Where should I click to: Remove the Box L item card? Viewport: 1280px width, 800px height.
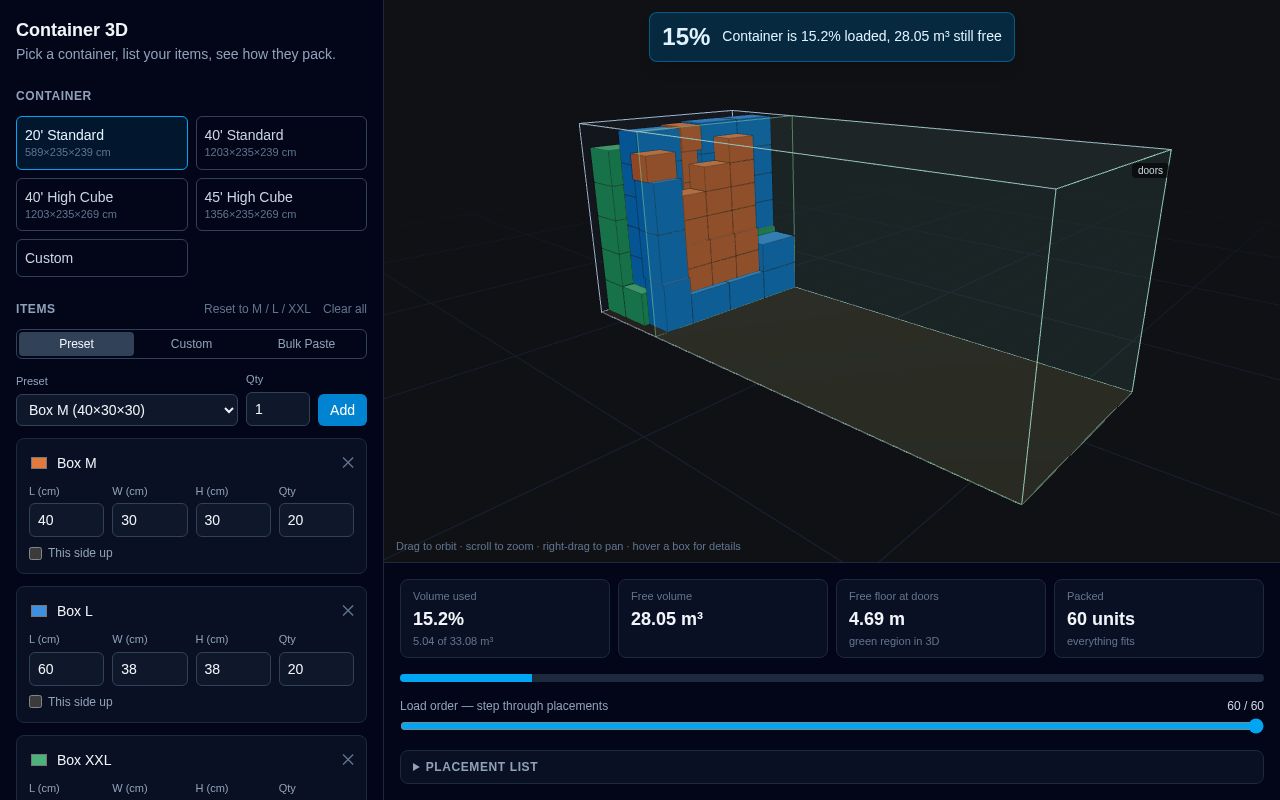coord(348,611)
